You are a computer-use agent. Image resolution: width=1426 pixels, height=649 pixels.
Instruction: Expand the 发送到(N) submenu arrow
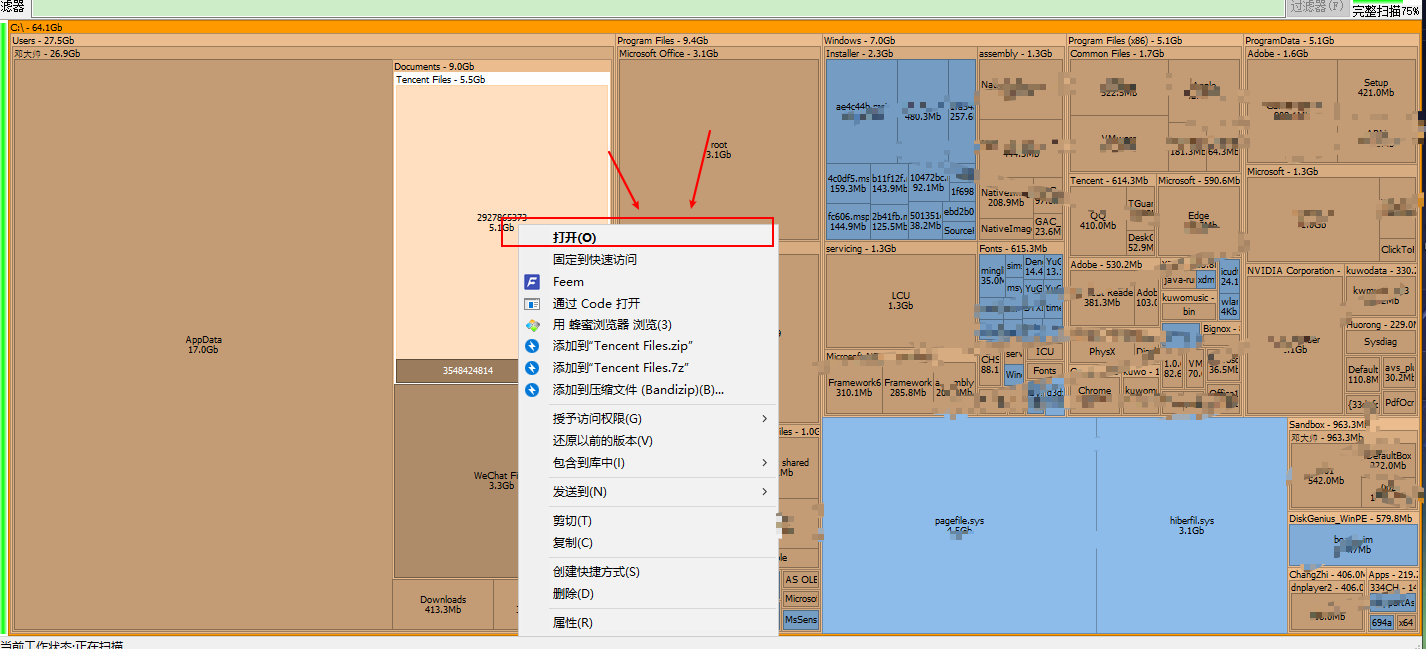point(765,492)
